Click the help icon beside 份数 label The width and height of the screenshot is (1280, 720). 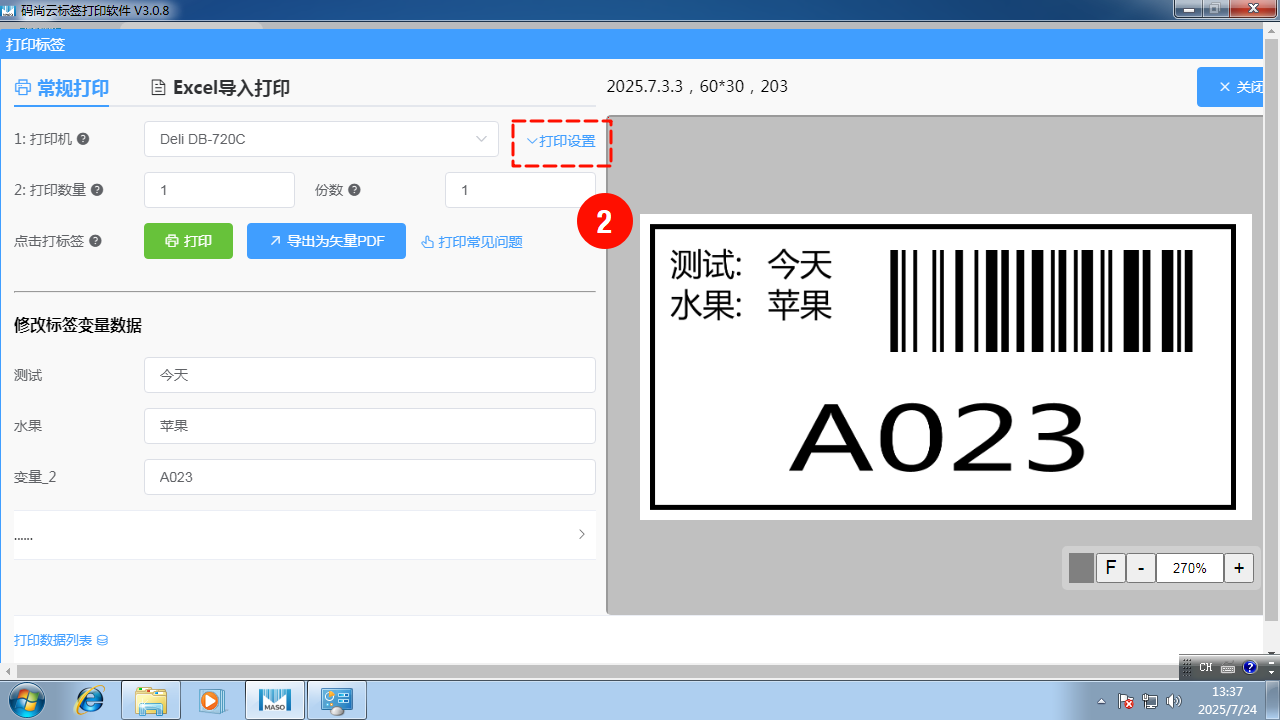click(354, 190)
